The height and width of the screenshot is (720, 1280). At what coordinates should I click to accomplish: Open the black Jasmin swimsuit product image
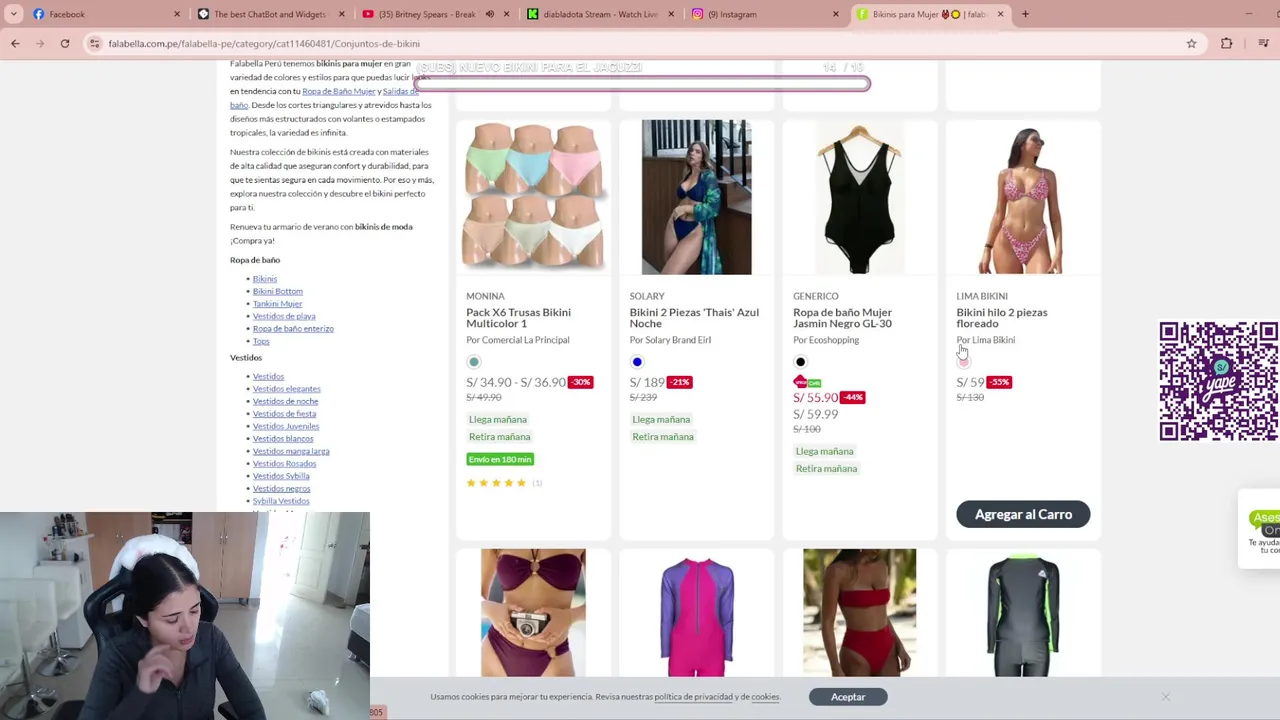[860, 197]
